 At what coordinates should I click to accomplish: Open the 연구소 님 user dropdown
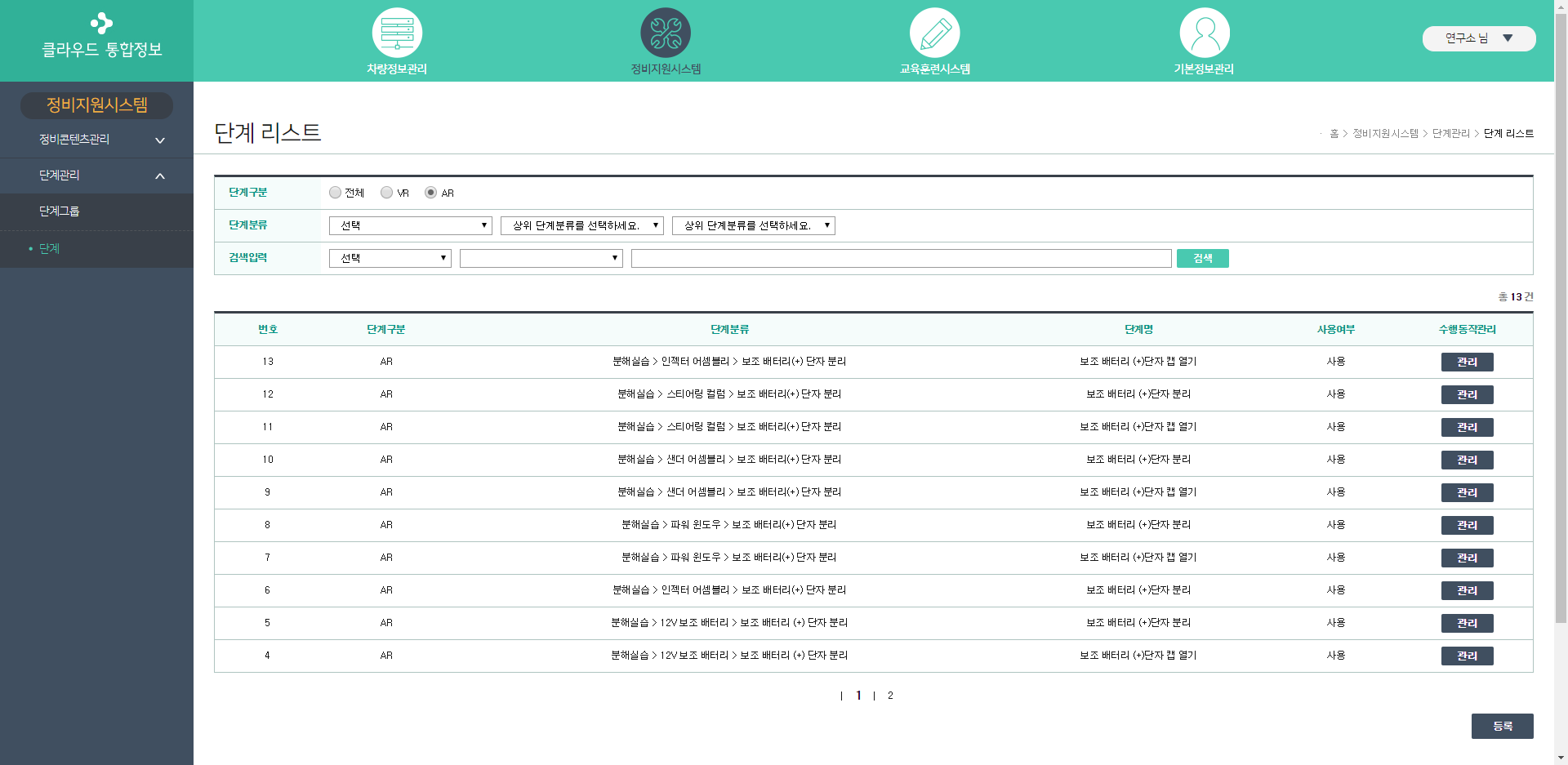pyautogui.click(x=1479, y=38)
